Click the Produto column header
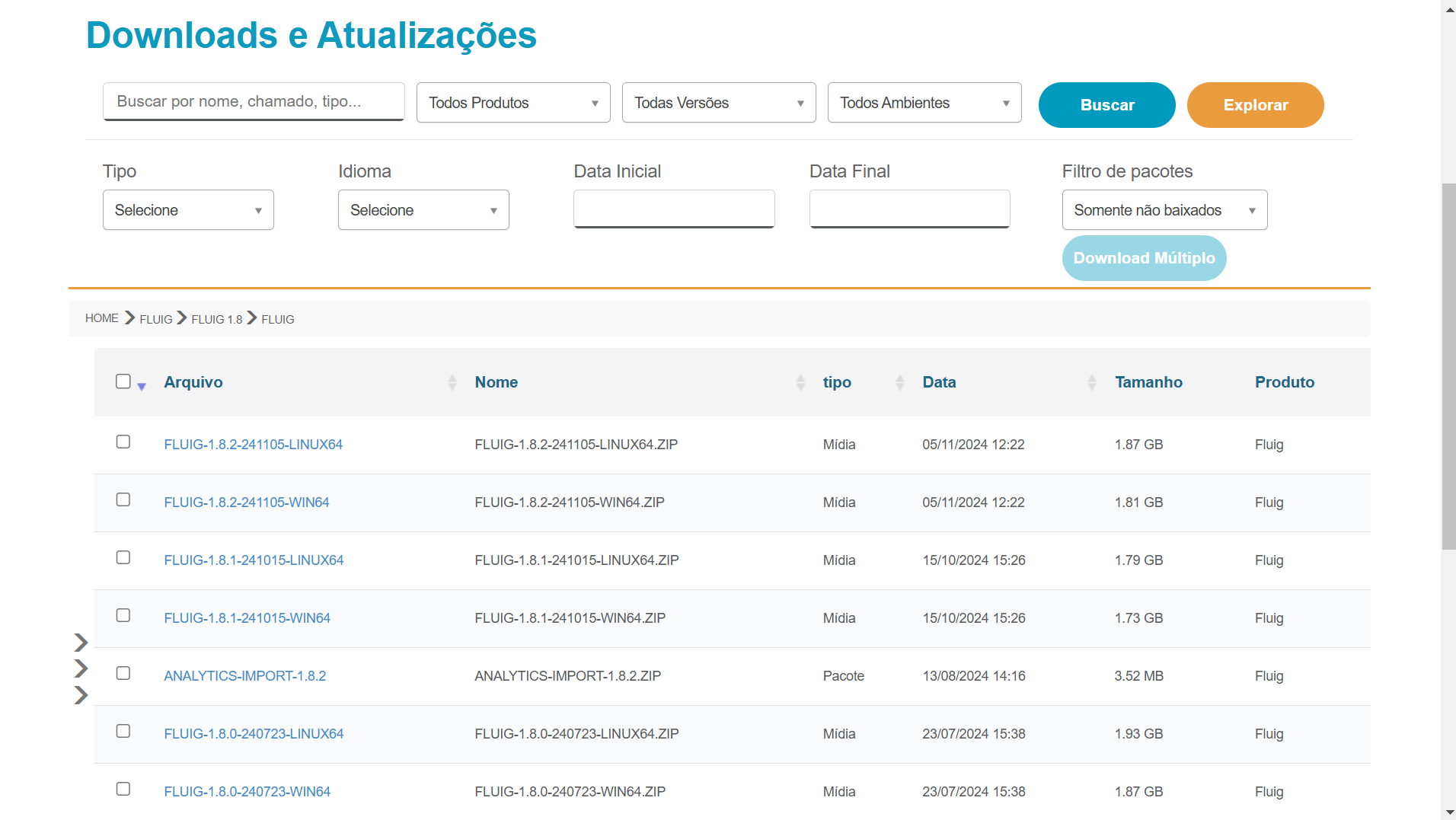Screen dimensions: 1456x820 point(1285,382)
